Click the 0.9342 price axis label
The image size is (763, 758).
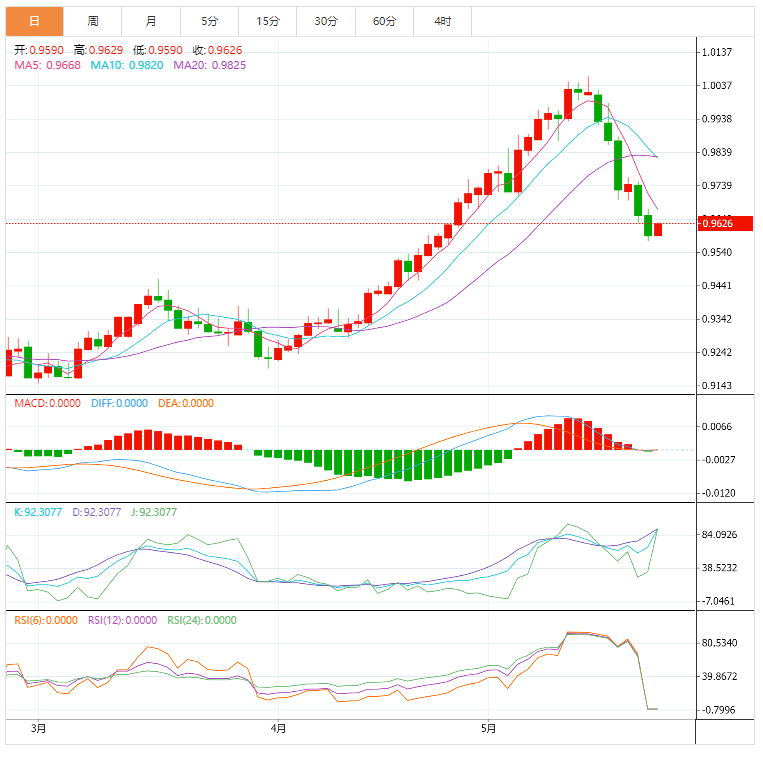click(717, 319)
